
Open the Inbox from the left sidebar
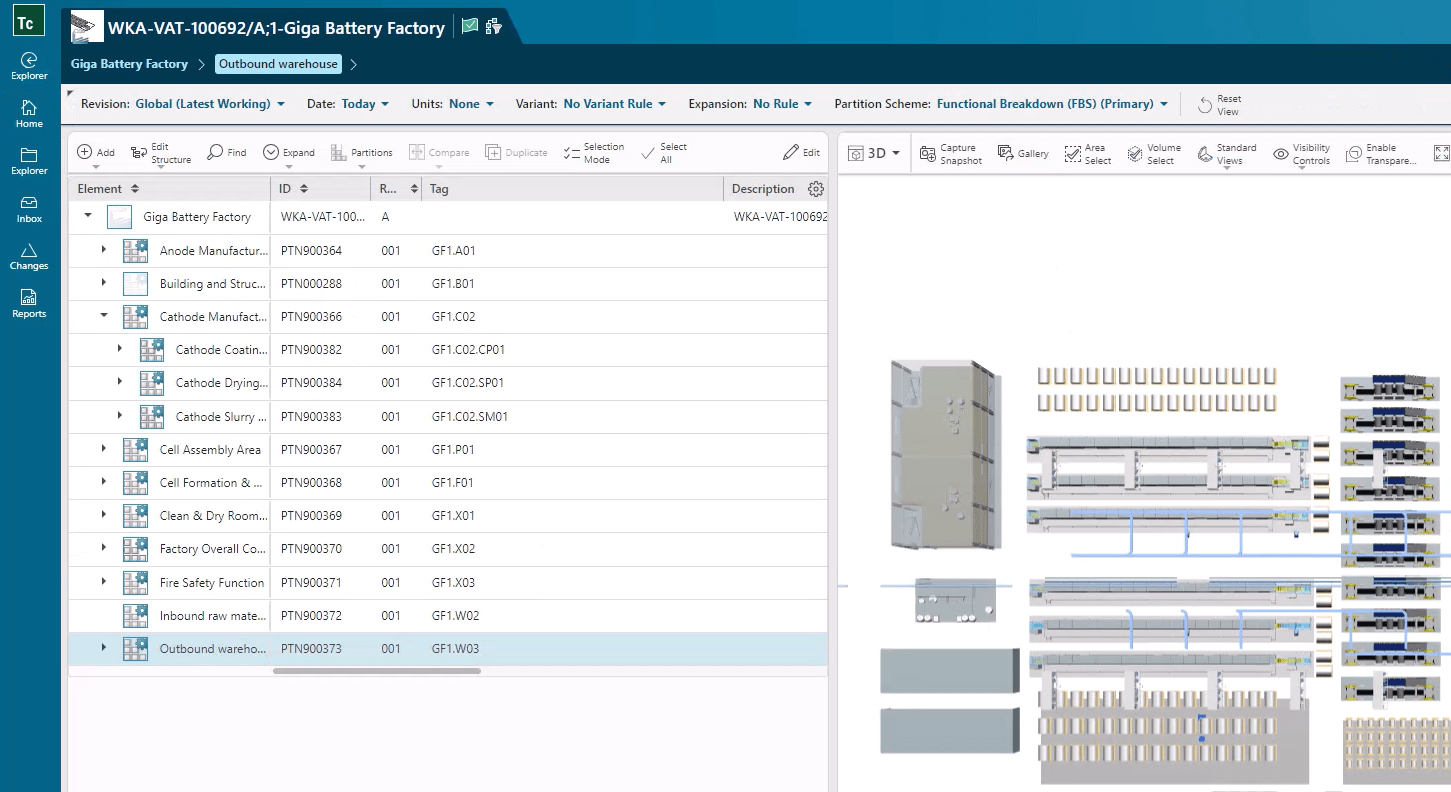[29, 207]
